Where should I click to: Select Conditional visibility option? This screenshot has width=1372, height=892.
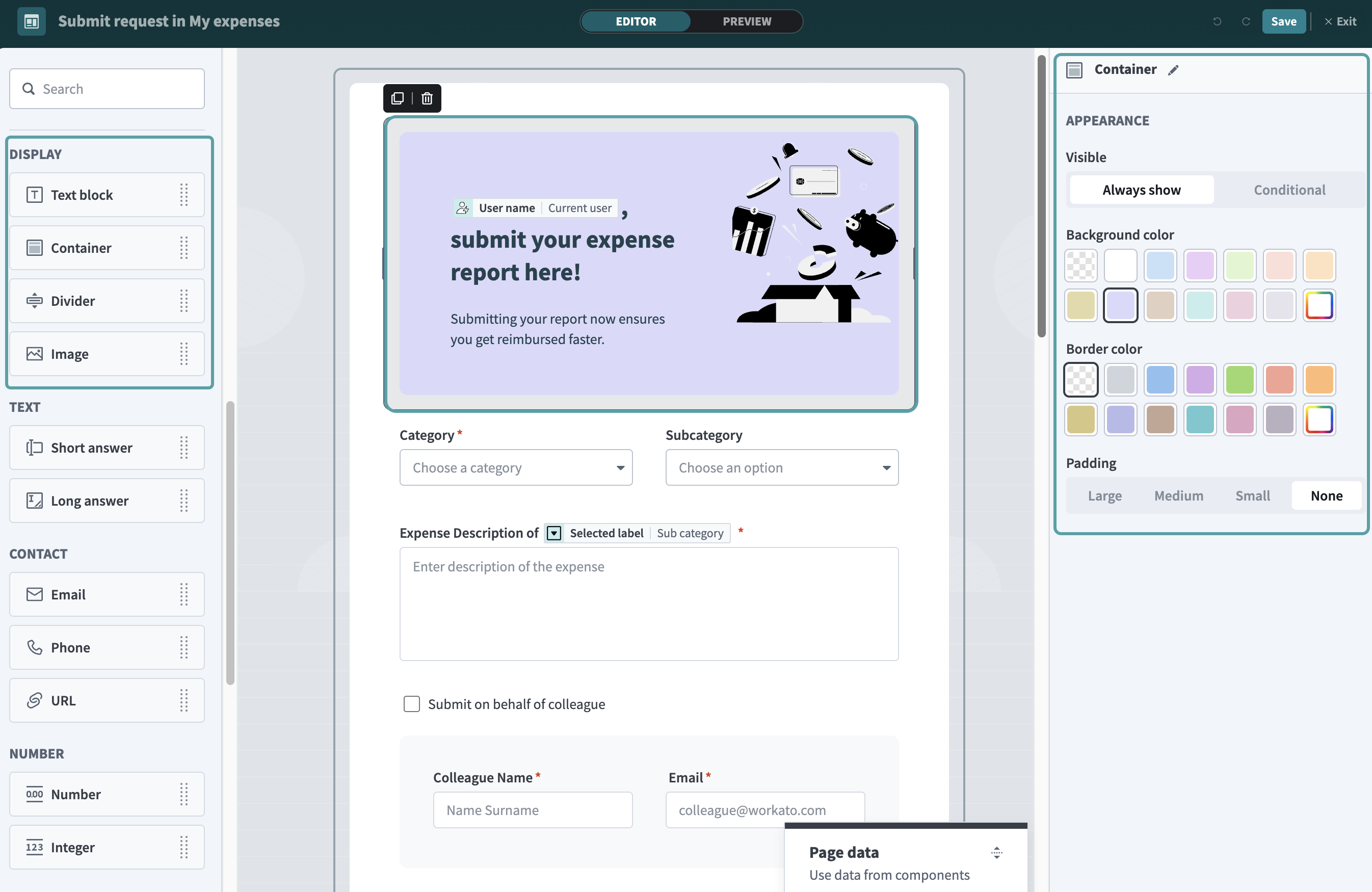1289,190
